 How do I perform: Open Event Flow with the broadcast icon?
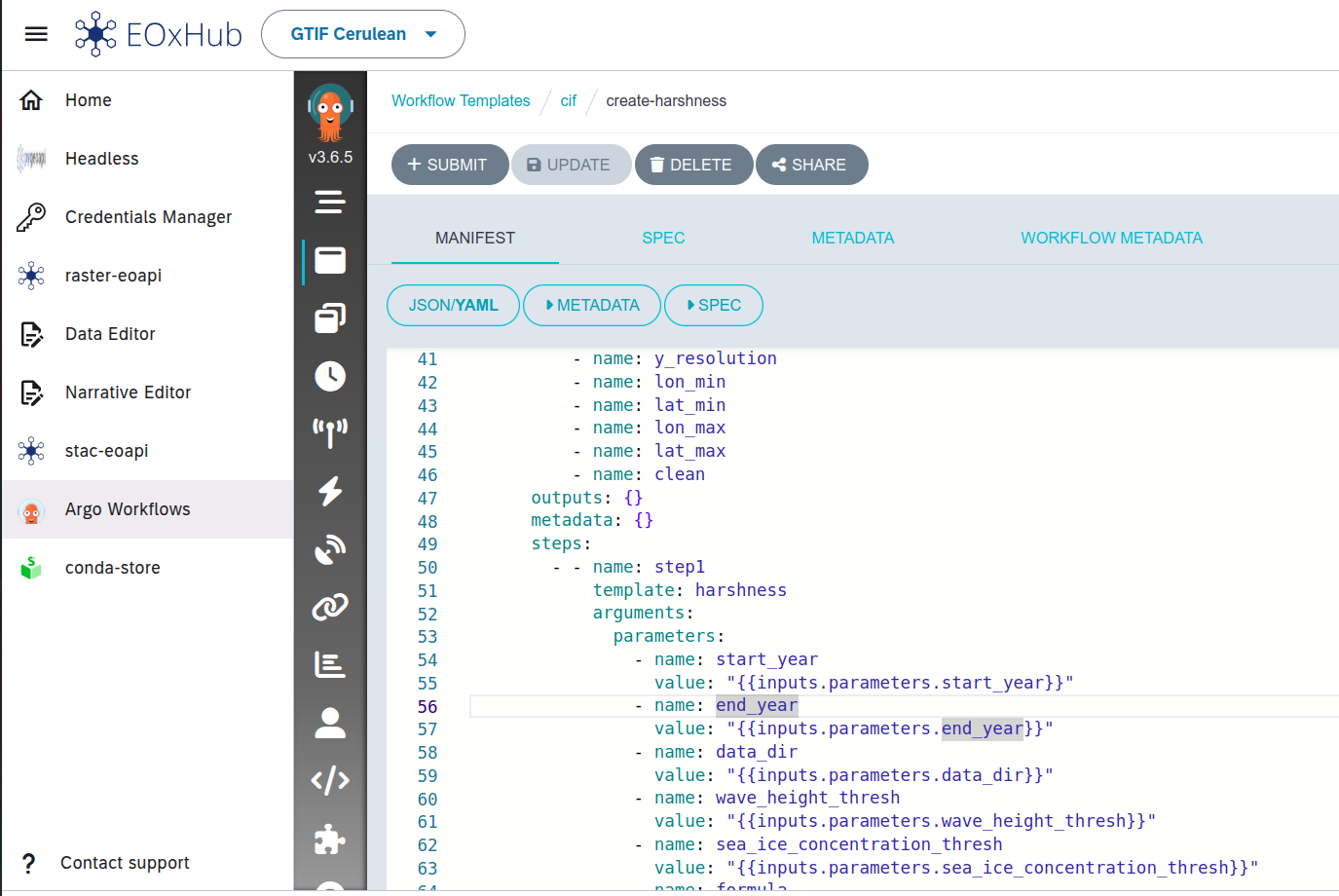click(x=330, y=431)
